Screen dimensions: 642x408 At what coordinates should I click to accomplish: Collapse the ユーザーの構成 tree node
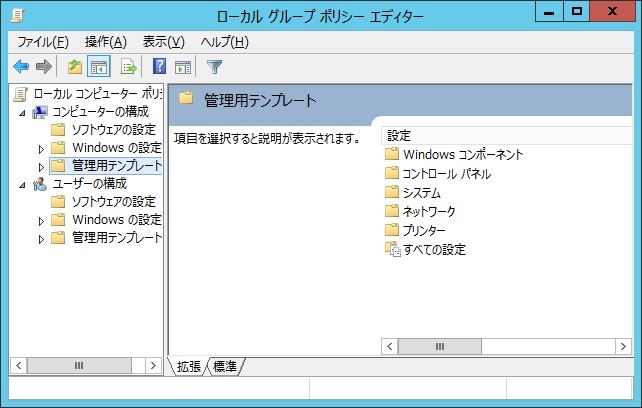pyautogui.click(x=22, y=185)
